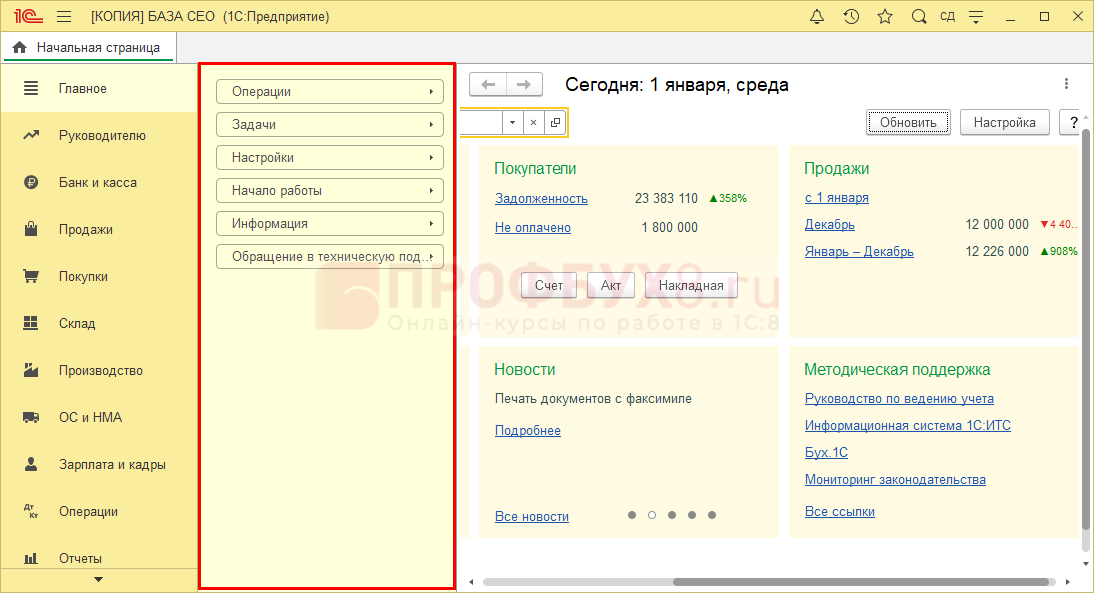1094x593 pixels.
Task: Open search with magnifier icon
Action: point(918,17)
